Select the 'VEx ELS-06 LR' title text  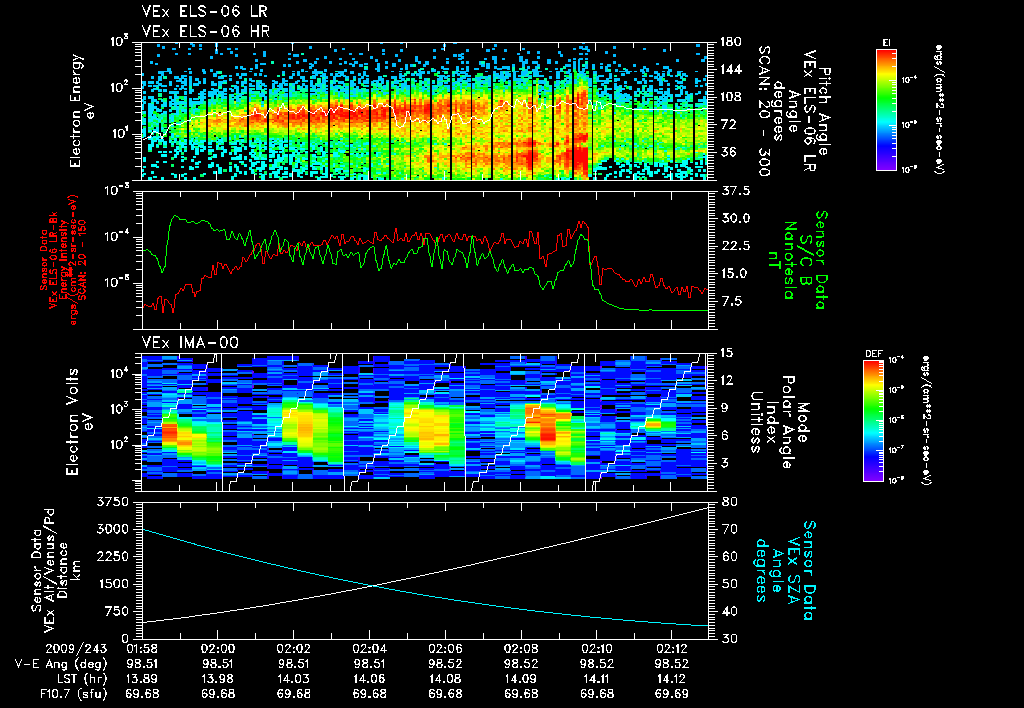point(204,12)
